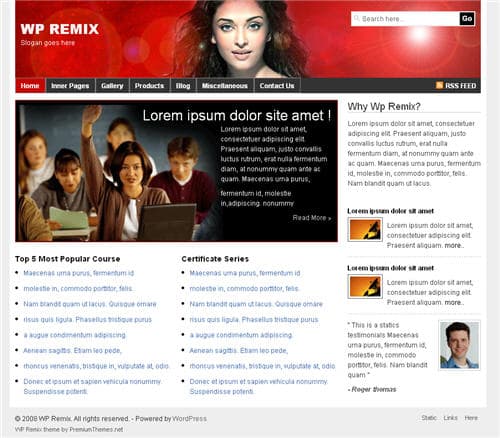This screenshot has height=438, width=500.
Task: Click Read More in the featured banner
Action: coord(312,218)
